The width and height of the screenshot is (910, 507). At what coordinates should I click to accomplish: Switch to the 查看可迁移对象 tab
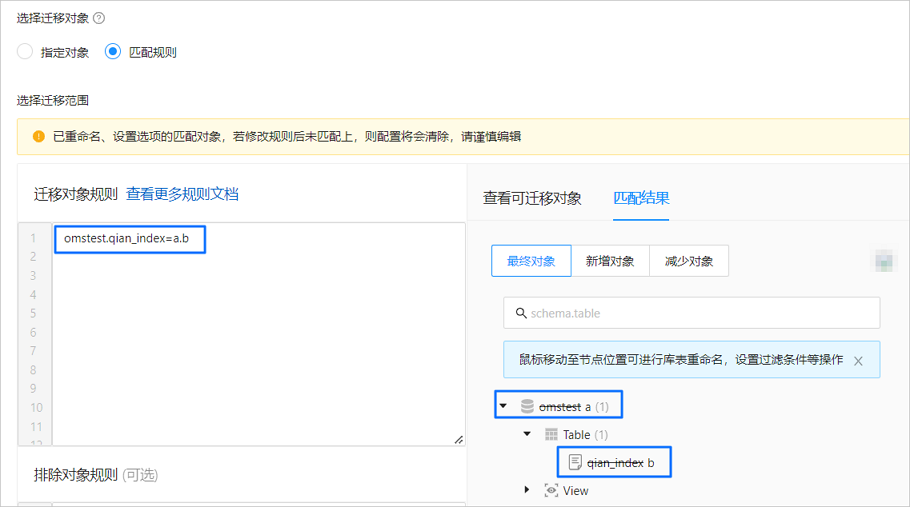point(532,198)
